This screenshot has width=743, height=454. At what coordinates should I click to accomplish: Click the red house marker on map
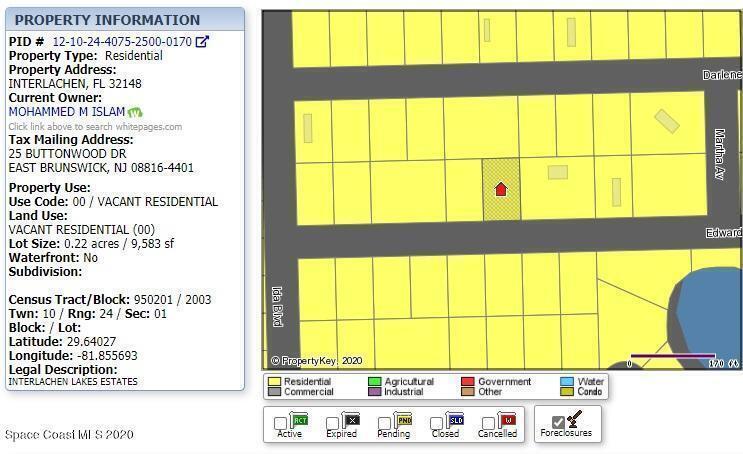coord(501,188)
